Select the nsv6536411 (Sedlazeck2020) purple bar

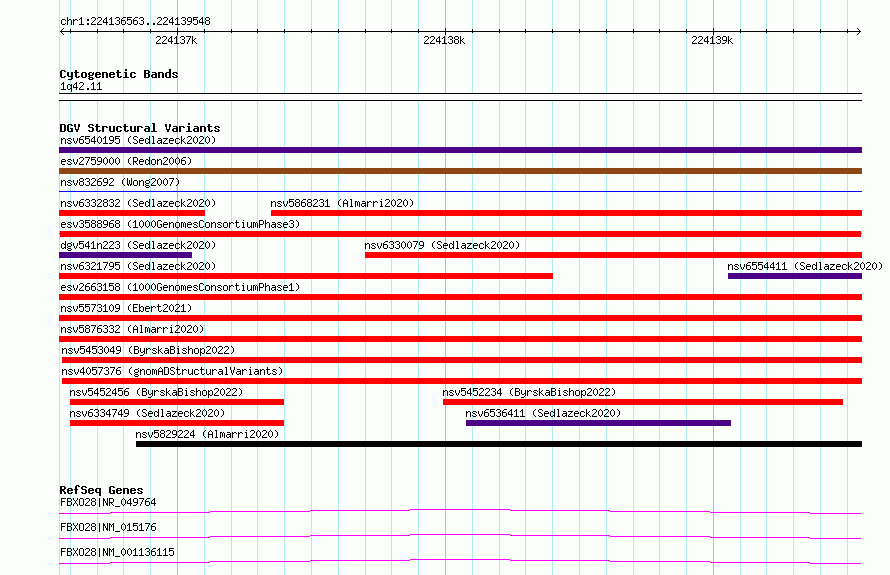tap(598, 423)
